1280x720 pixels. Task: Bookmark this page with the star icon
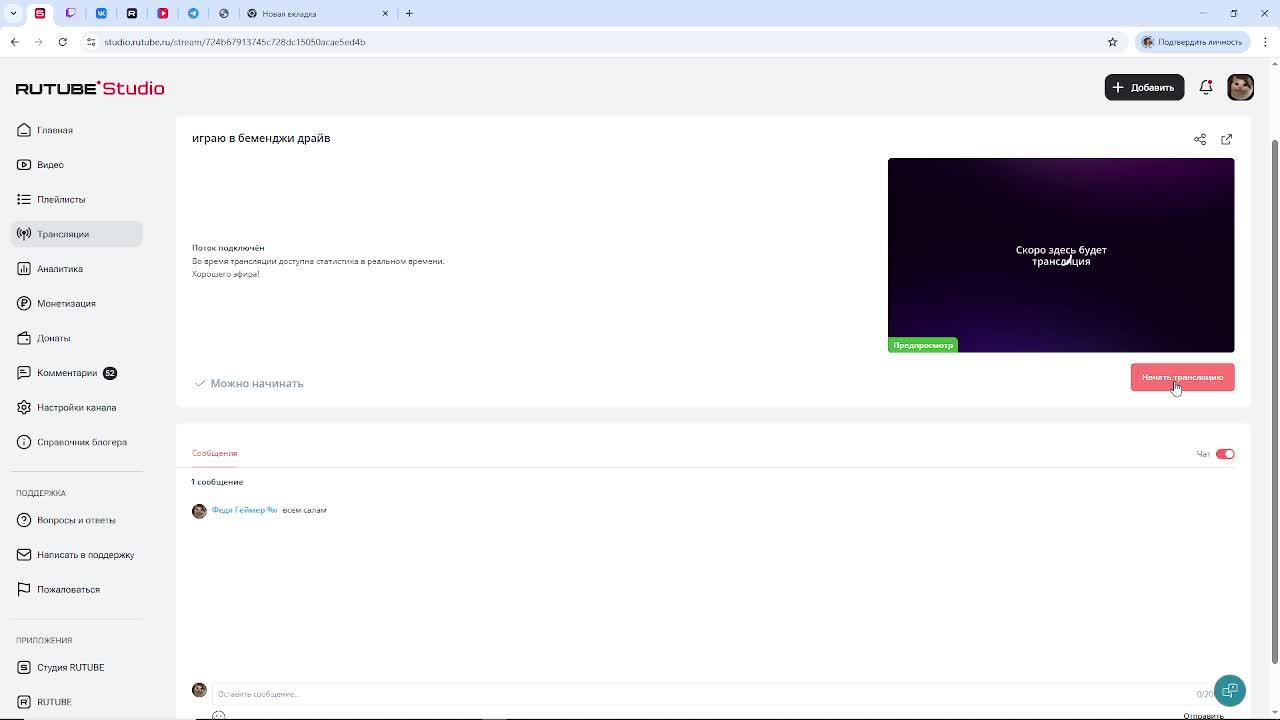coord(1112,42)
